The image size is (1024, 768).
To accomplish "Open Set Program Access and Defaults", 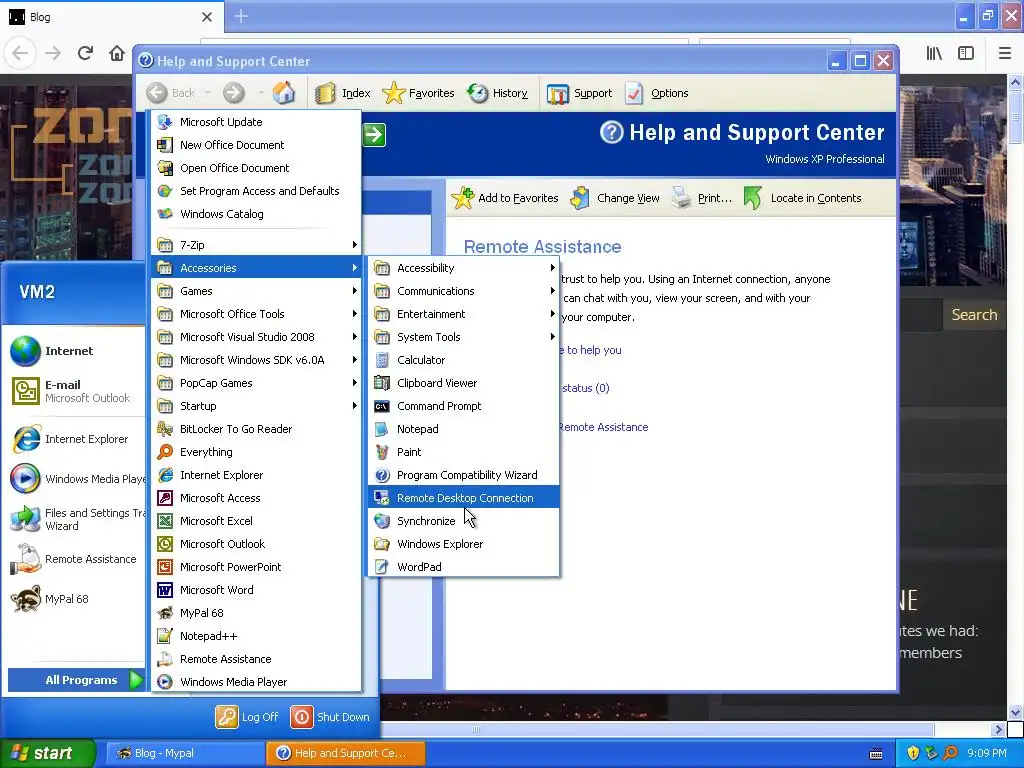I will 257,191.
